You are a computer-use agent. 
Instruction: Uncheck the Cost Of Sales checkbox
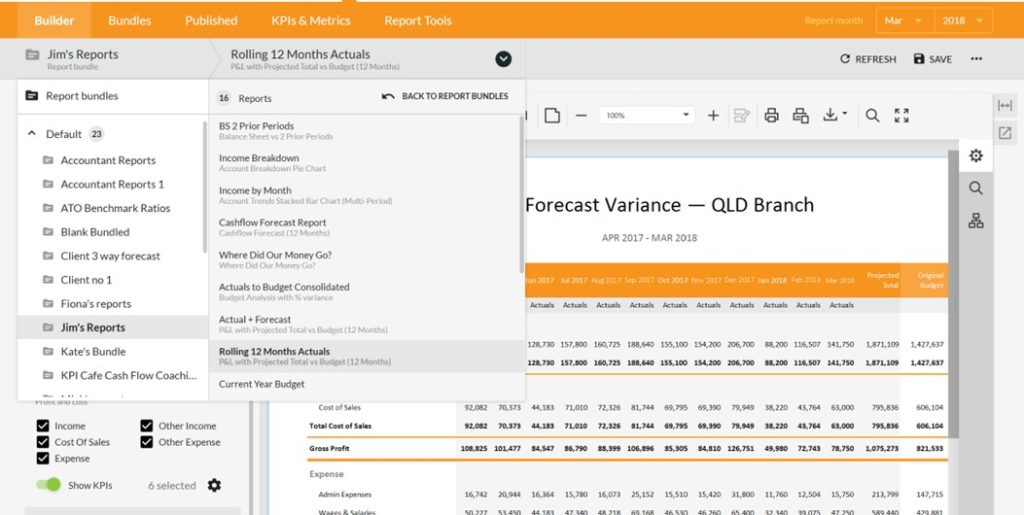point(43,442)
